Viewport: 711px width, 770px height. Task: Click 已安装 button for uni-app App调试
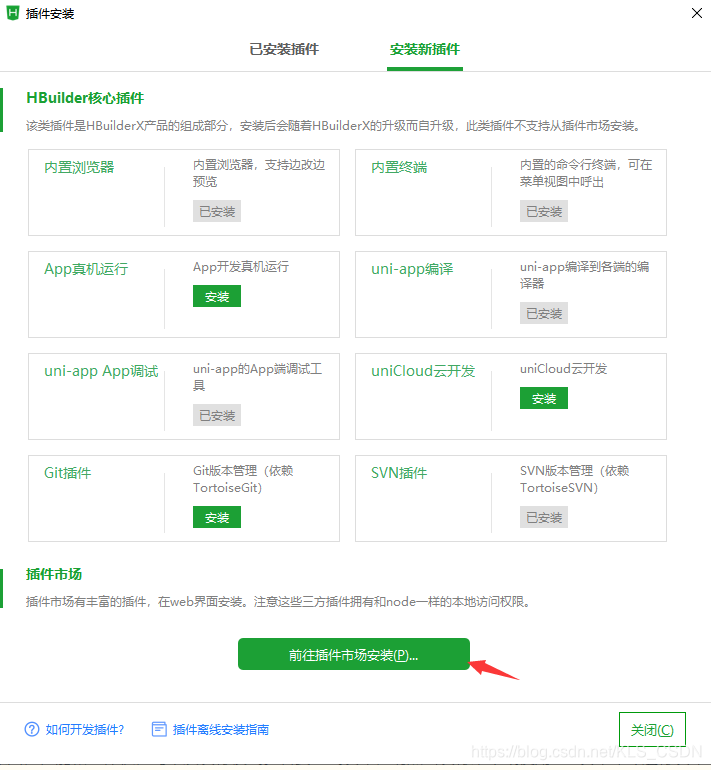217,415
